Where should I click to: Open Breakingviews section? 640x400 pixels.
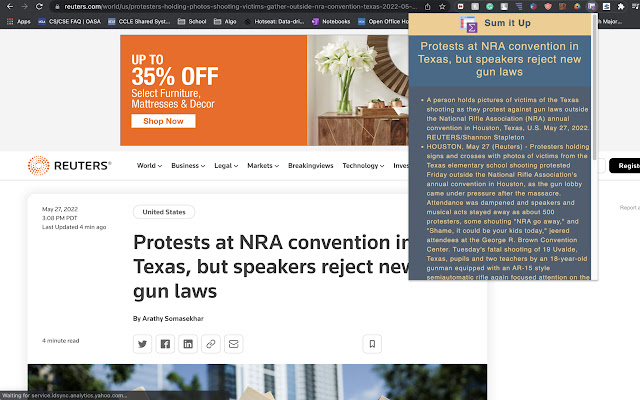click(x=311, y=166)
